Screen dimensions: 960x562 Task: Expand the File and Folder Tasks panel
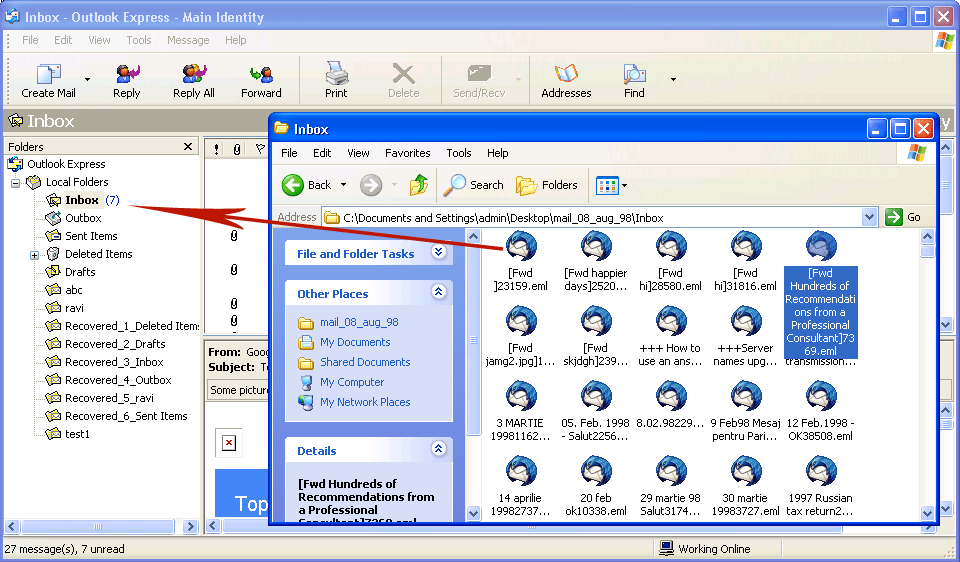click(438, 252)
